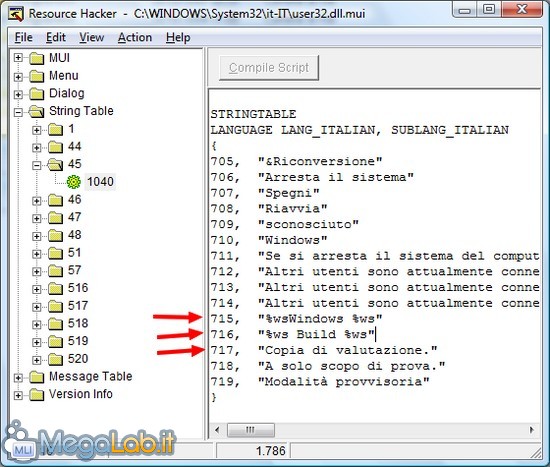Open the Action menu

tap(135, 37)
